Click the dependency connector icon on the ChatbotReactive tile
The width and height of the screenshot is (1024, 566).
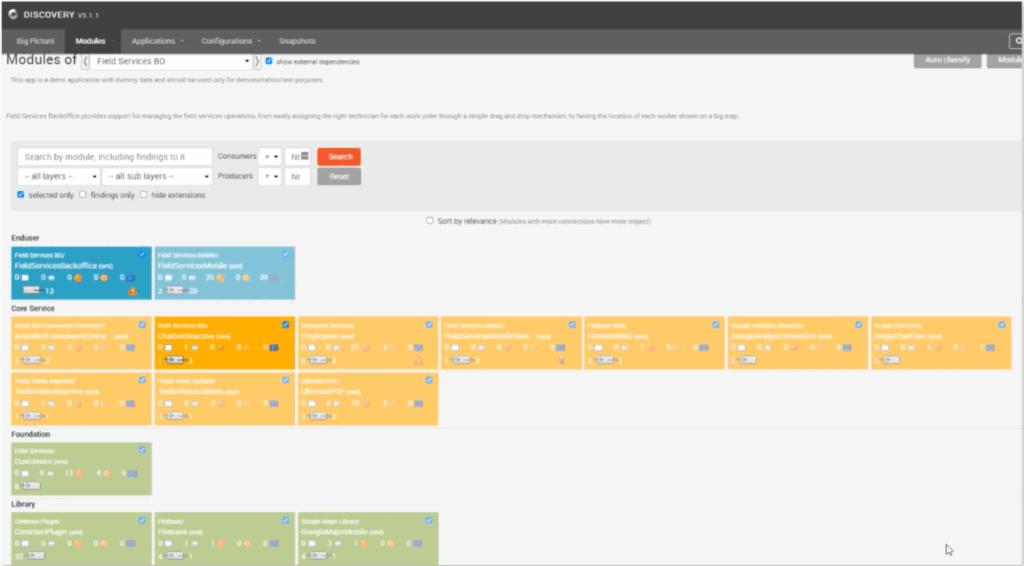[x=174, y=359]
